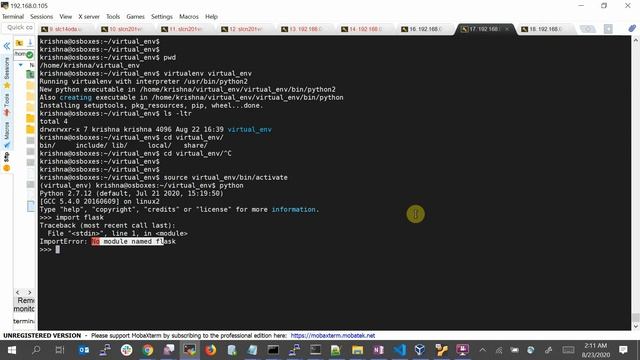Switch to tab 16 192.168
This screenshot has height=360, width=640.
point(425,29)
